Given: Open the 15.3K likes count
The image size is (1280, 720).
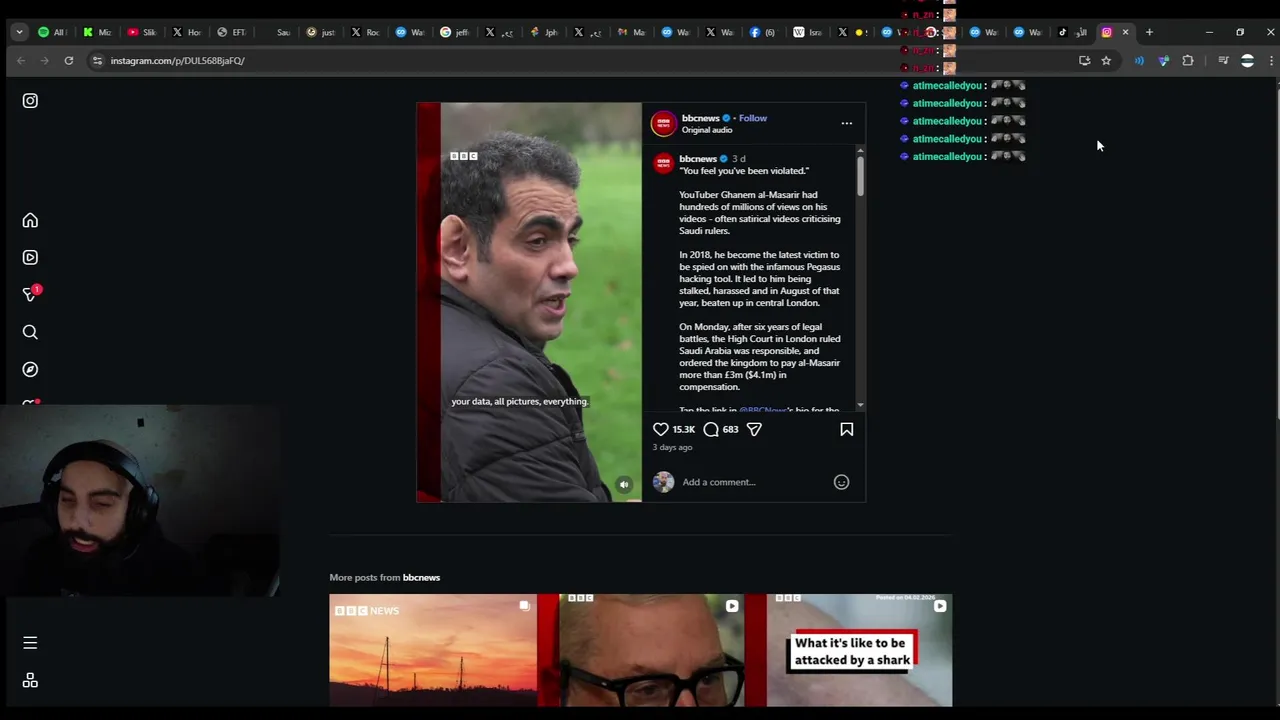Looking at the screenshot, I should coord(683,429).
